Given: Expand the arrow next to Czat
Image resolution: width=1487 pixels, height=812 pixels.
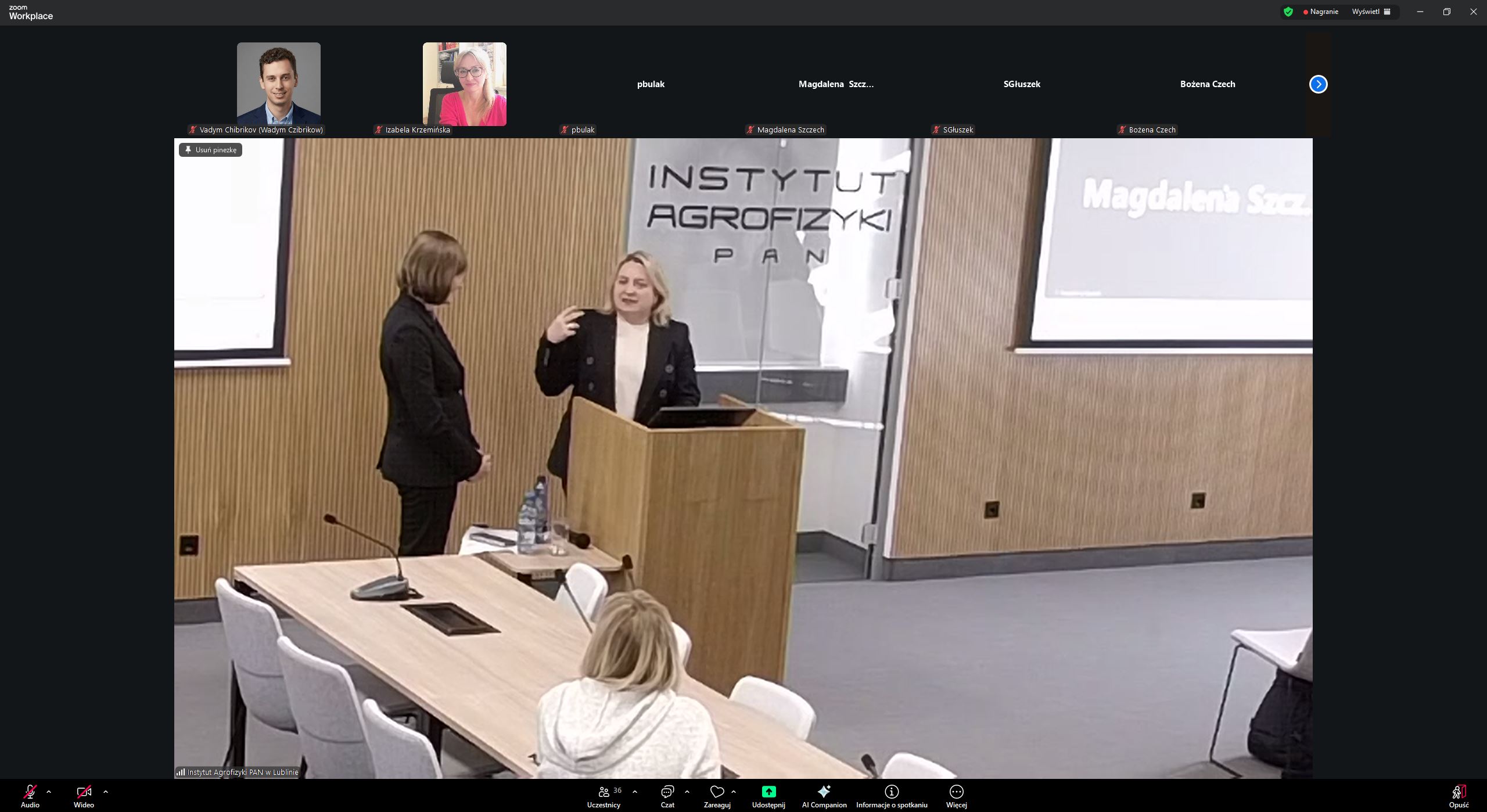Looking at the screenshot, I should point(687,792).
